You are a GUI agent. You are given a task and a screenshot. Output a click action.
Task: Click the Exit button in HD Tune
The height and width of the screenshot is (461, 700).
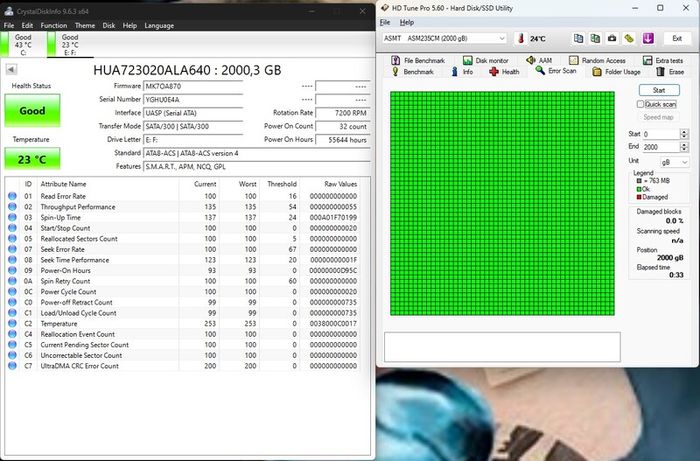(677, 38)
